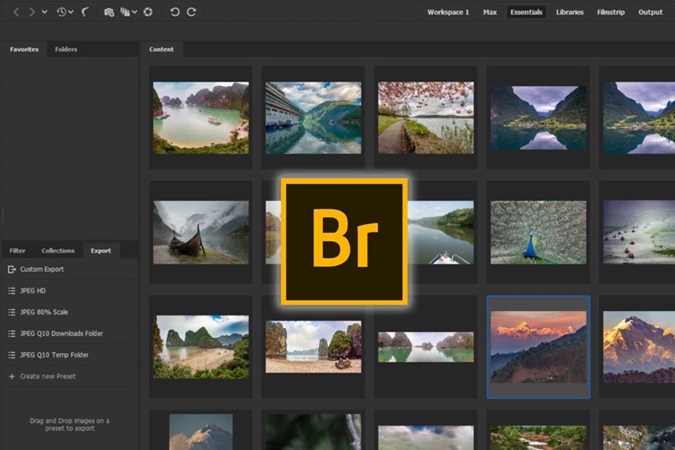Select the many small boats in mist thumbnail
This screenshot has width=675, height=450.
click(x=639, y=232)
